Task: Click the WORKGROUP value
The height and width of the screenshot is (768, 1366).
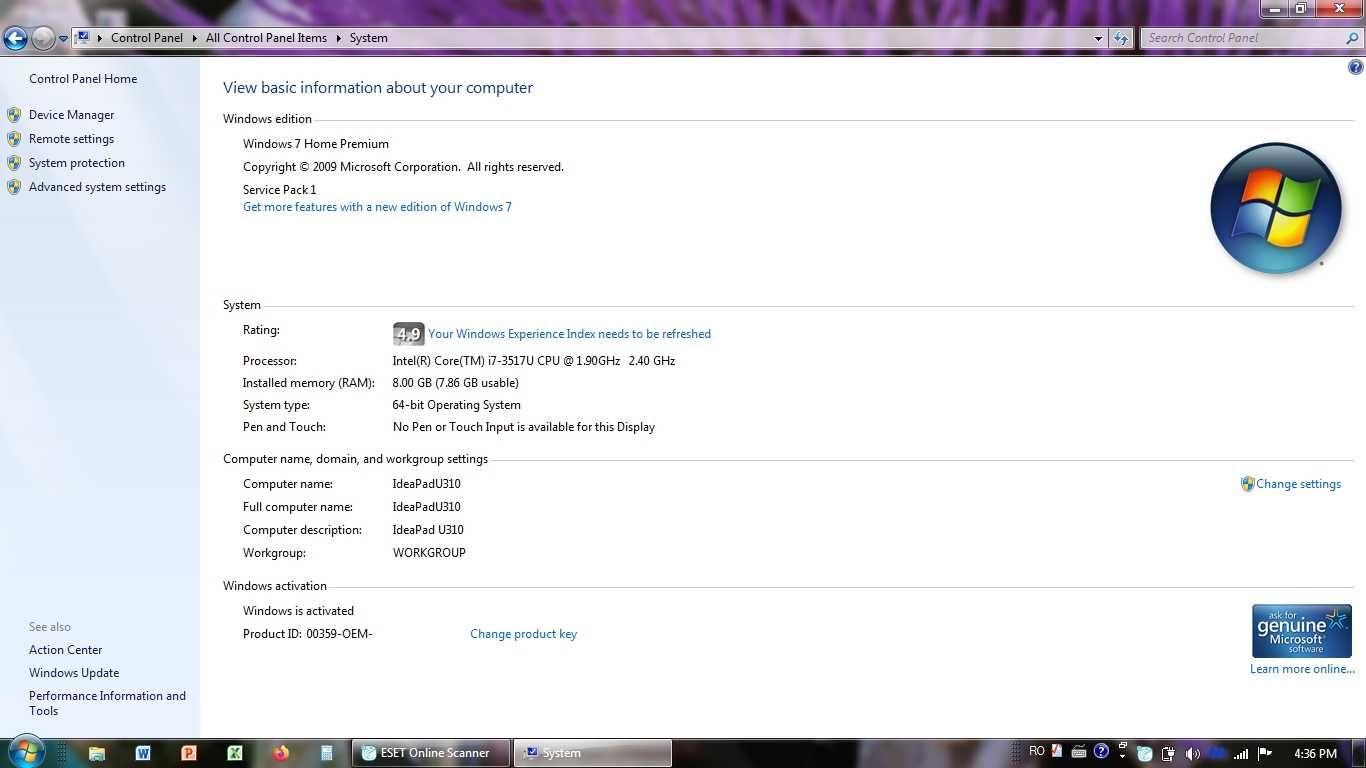Action: click(429, 553)
